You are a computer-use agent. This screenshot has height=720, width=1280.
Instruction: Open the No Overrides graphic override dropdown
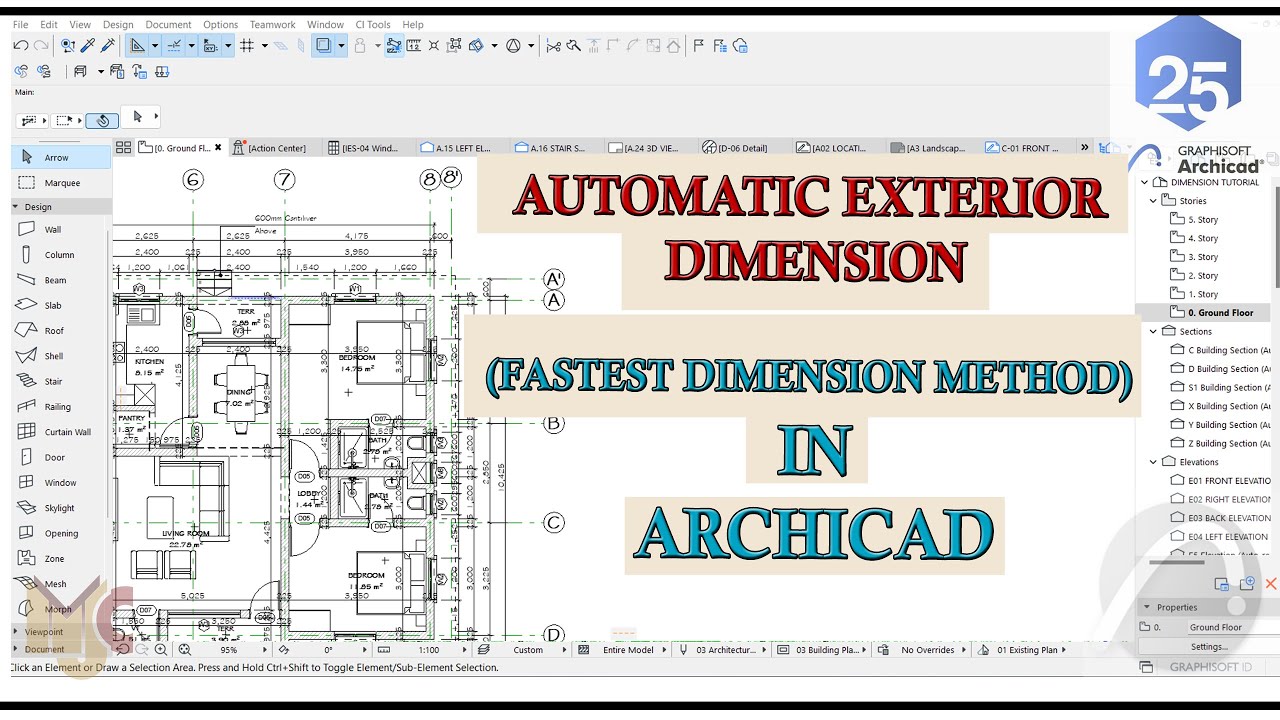[928, 649]
